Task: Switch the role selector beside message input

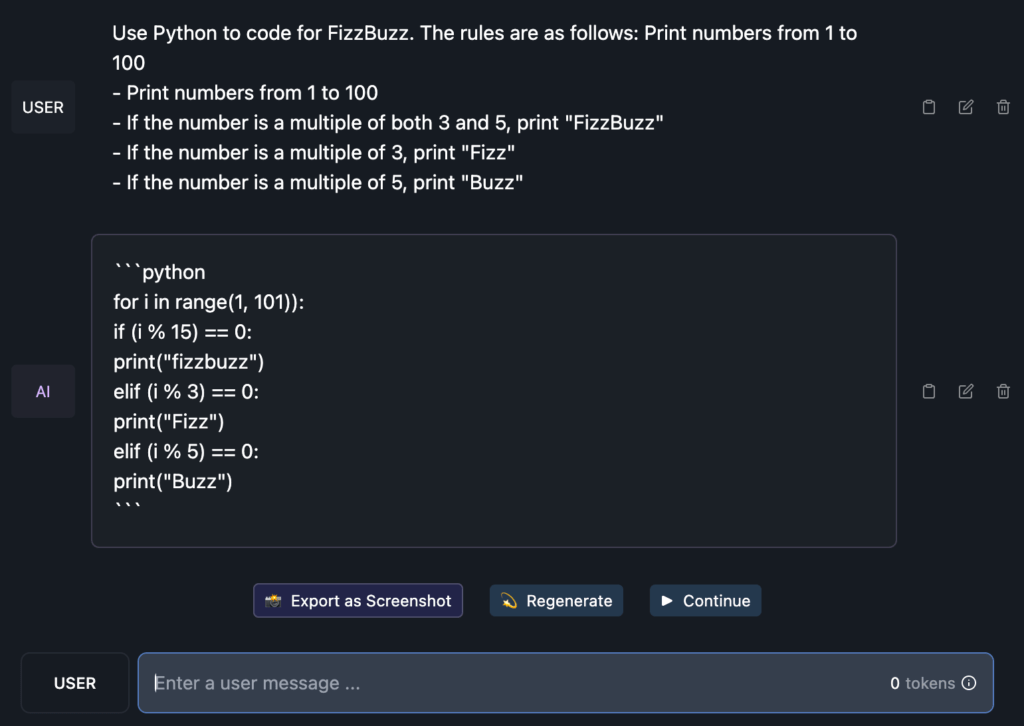Action: [75, 684]
